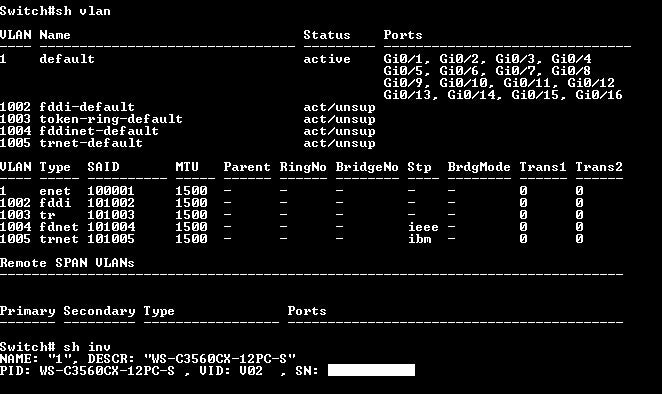Select the 'SAID' column header
662x394 pixels.
point(103,167)
